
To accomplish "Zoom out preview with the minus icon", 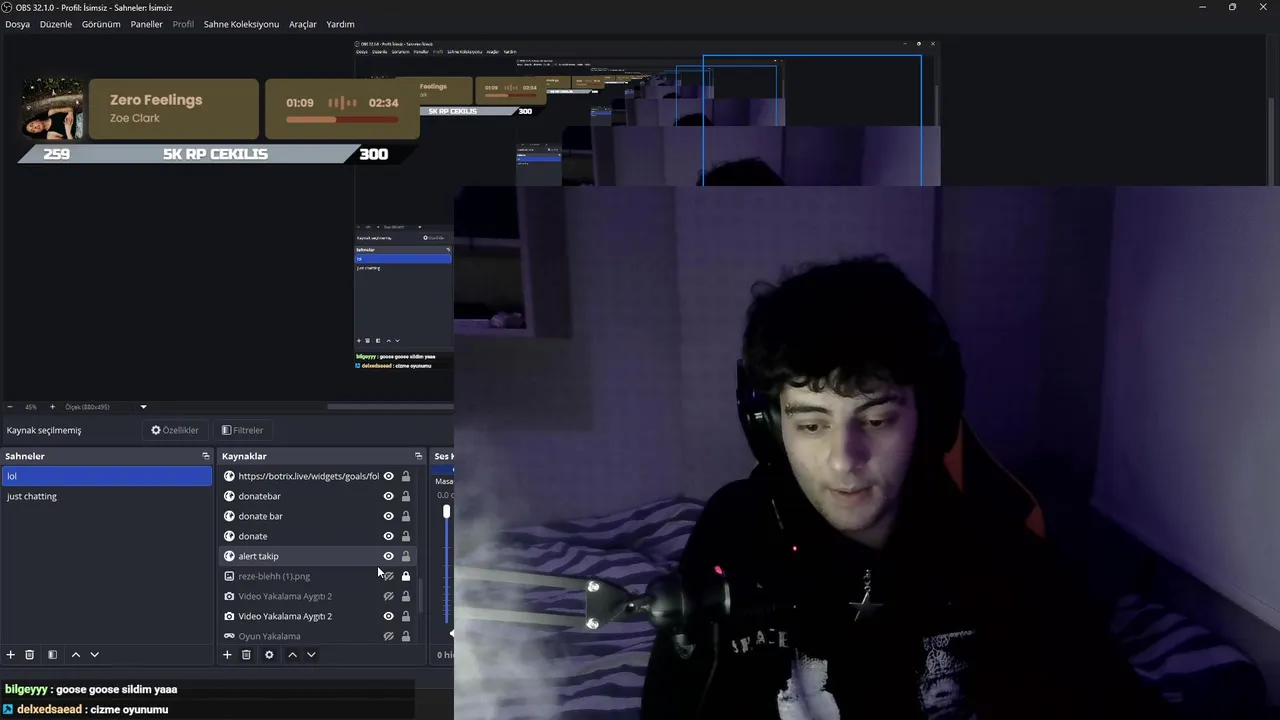I will (x=10, y=407).
